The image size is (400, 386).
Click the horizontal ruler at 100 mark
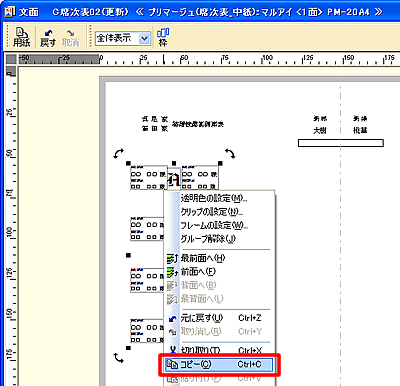[267, 58]
